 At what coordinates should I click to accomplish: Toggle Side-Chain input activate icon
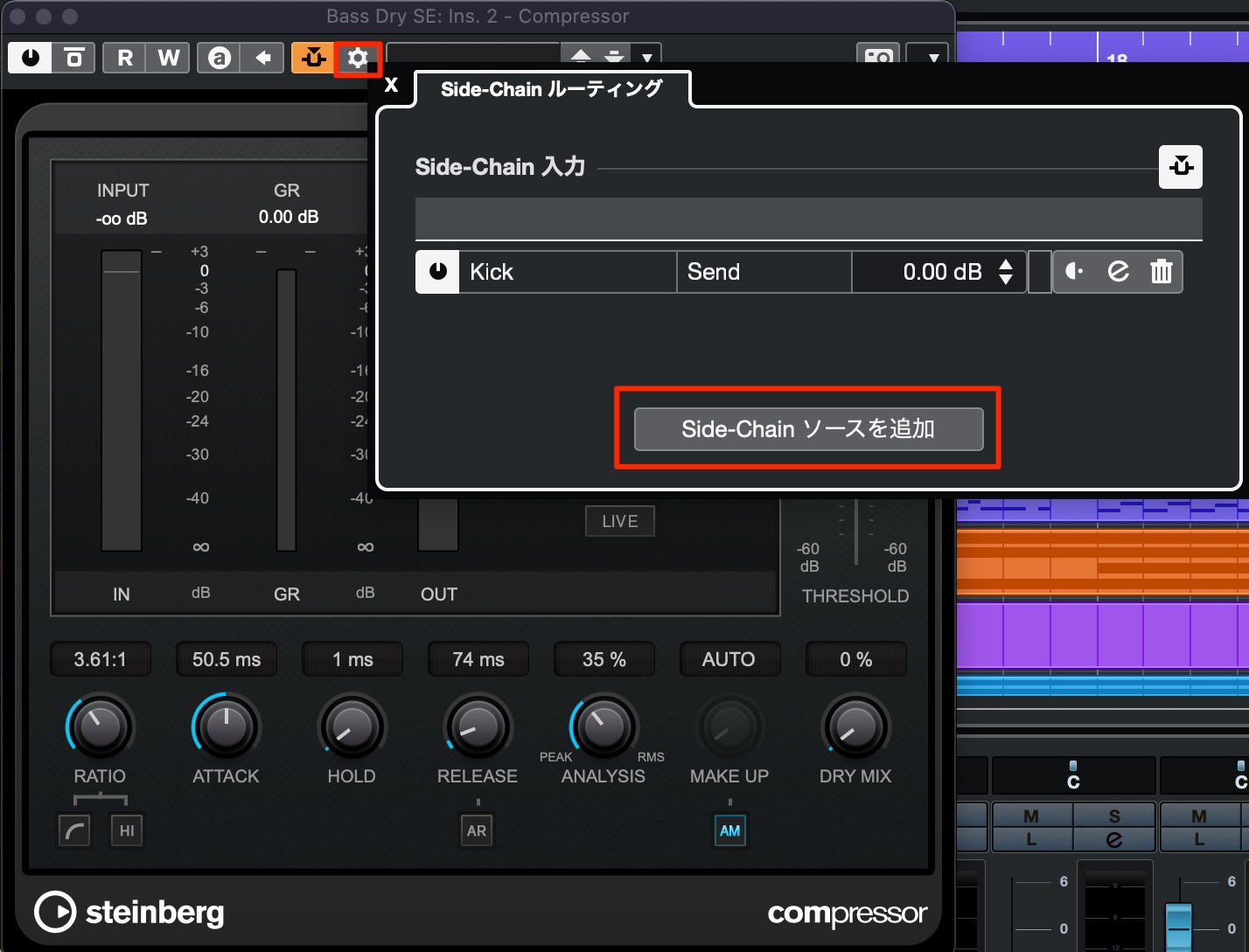coord(1181,166)
